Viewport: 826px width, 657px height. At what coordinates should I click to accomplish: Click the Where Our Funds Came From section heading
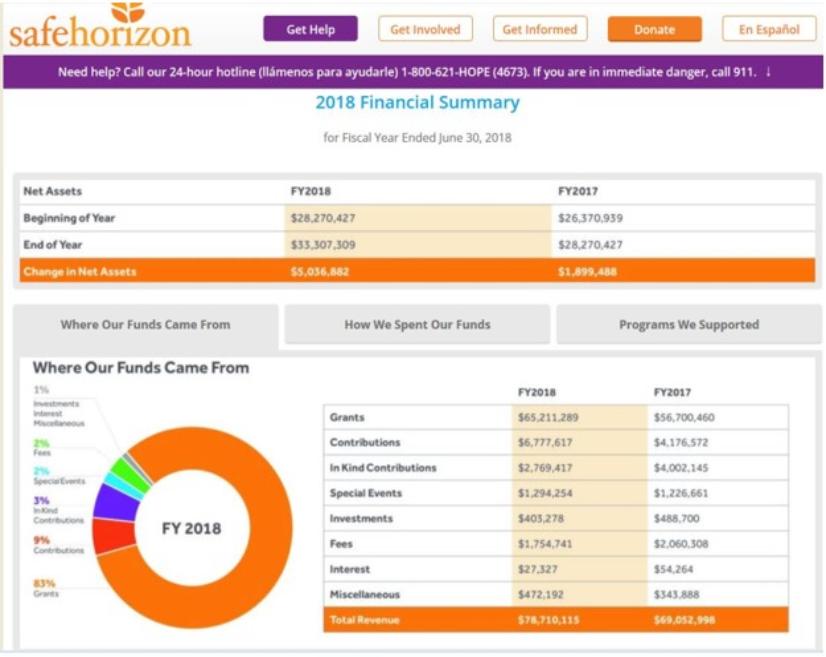click(x=141, y=368)
